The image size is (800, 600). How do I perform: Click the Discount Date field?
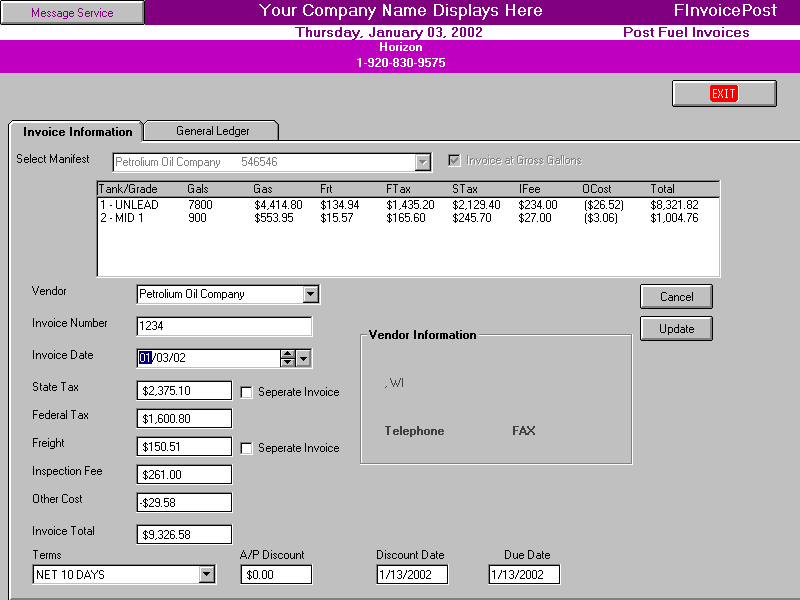click(412, 574)
